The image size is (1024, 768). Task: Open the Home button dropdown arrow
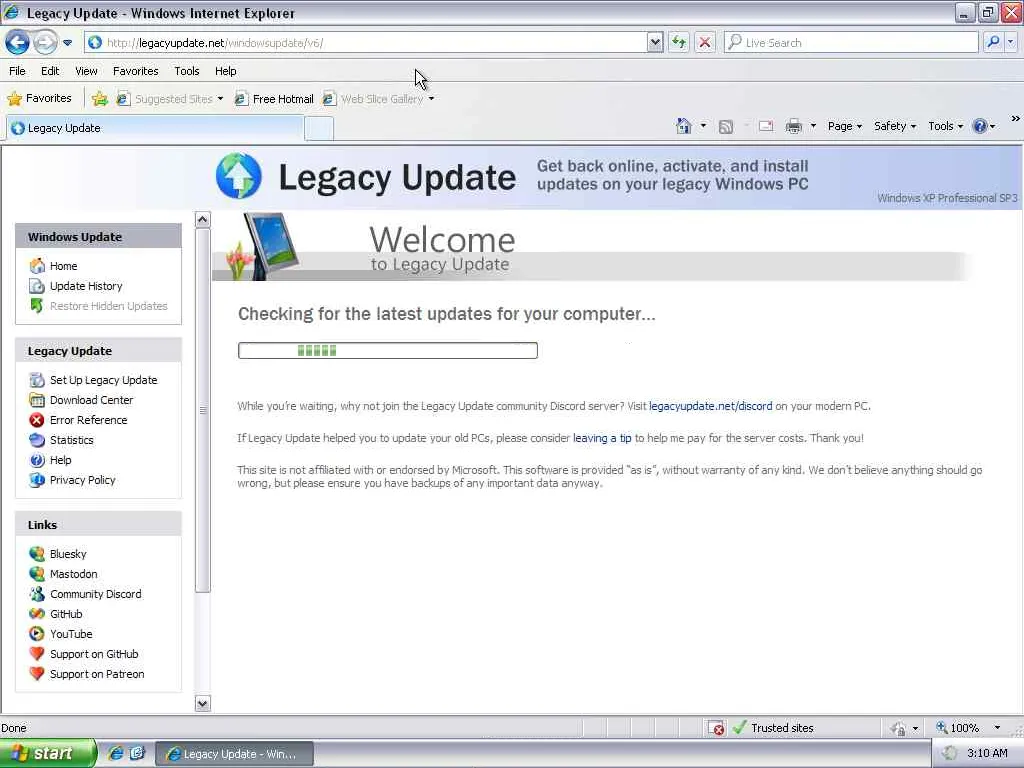(x=703, y=126)
